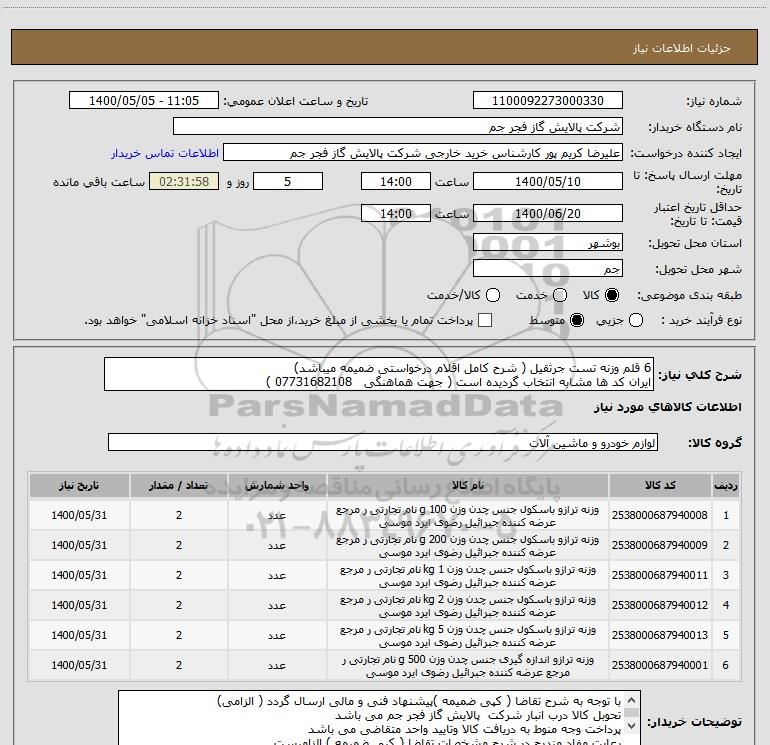Screen dimensions: 770x745
Task: Click the نام کالا column header
Action: (468, 485)
